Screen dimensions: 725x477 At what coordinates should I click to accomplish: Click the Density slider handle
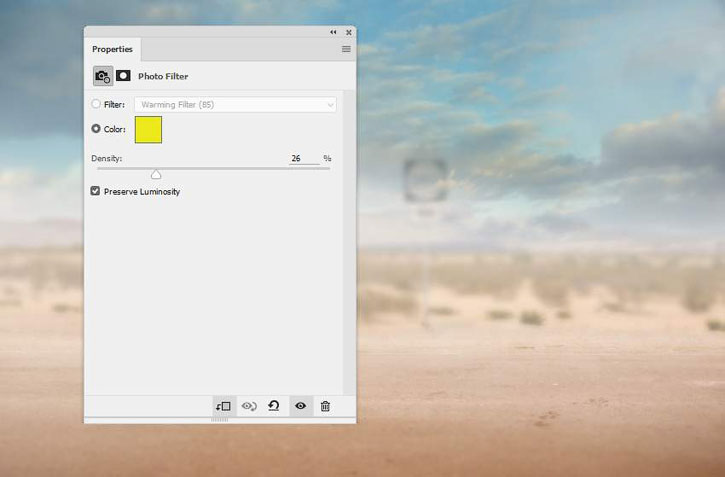pos(156,174)
